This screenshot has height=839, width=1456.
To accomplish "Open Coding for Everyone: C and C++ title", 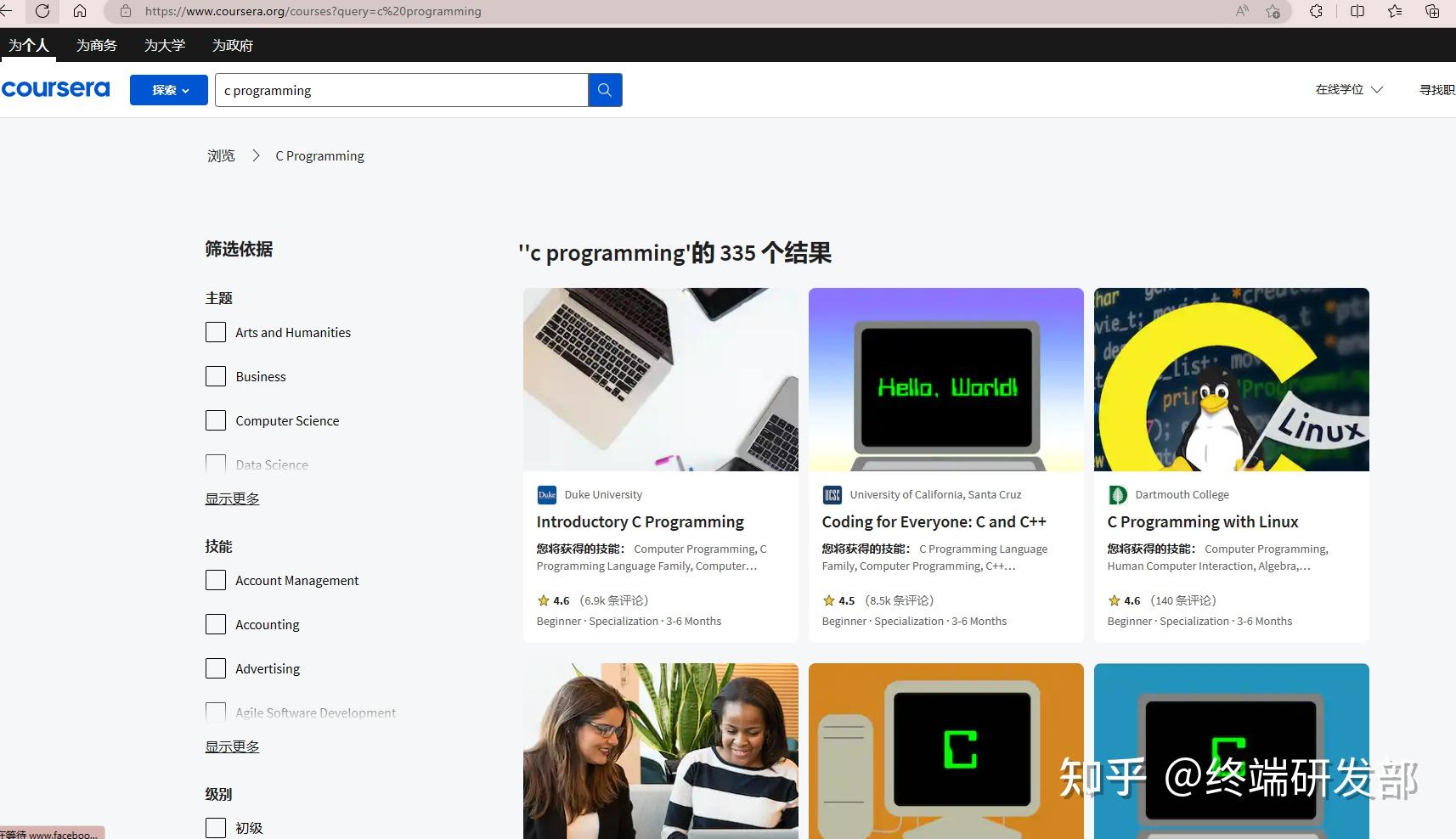I will pyautogui.click(x=934, y=521).
